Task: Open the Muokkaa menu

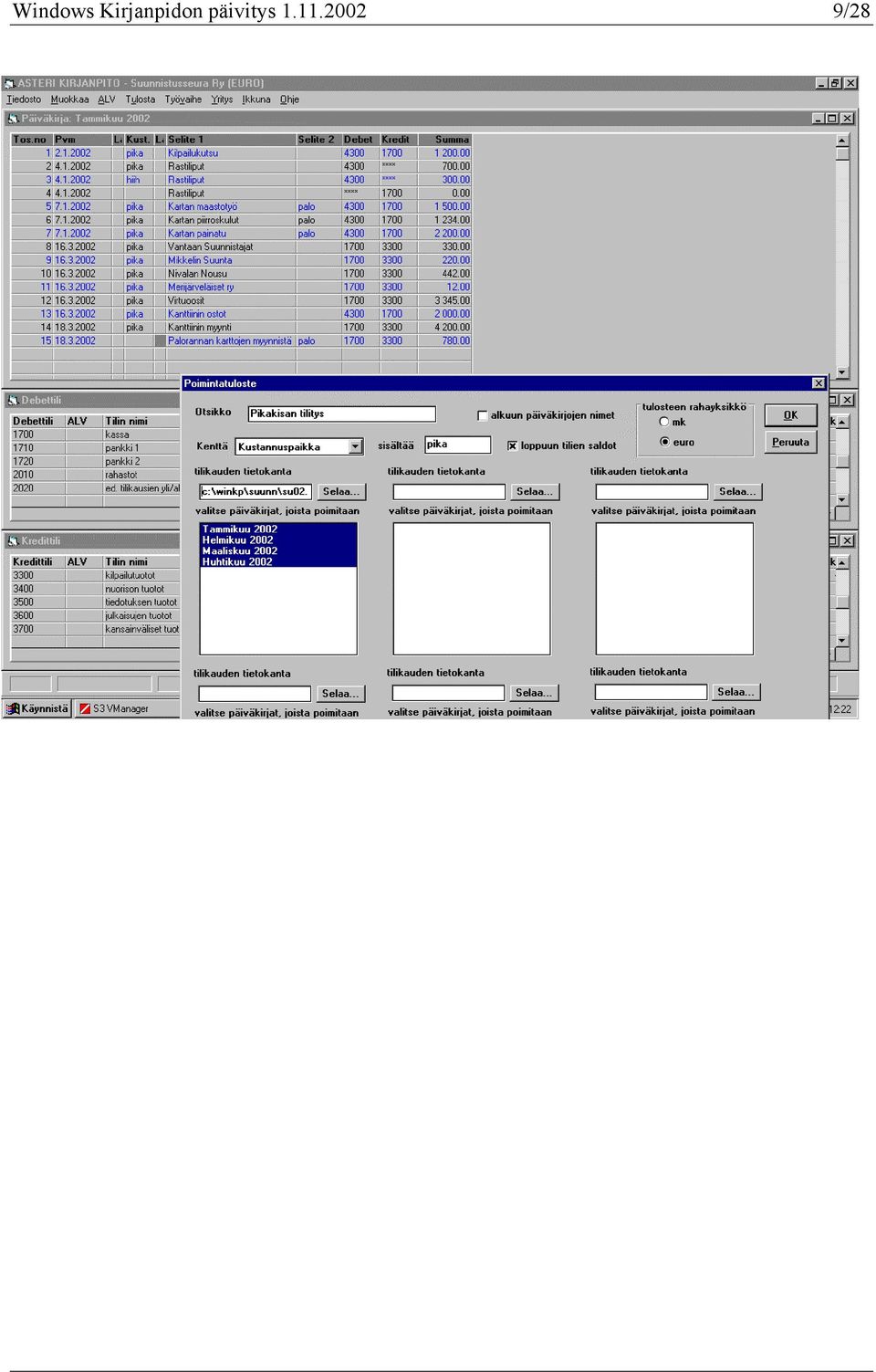Action: pyautogui.click(x=69, y=99)
